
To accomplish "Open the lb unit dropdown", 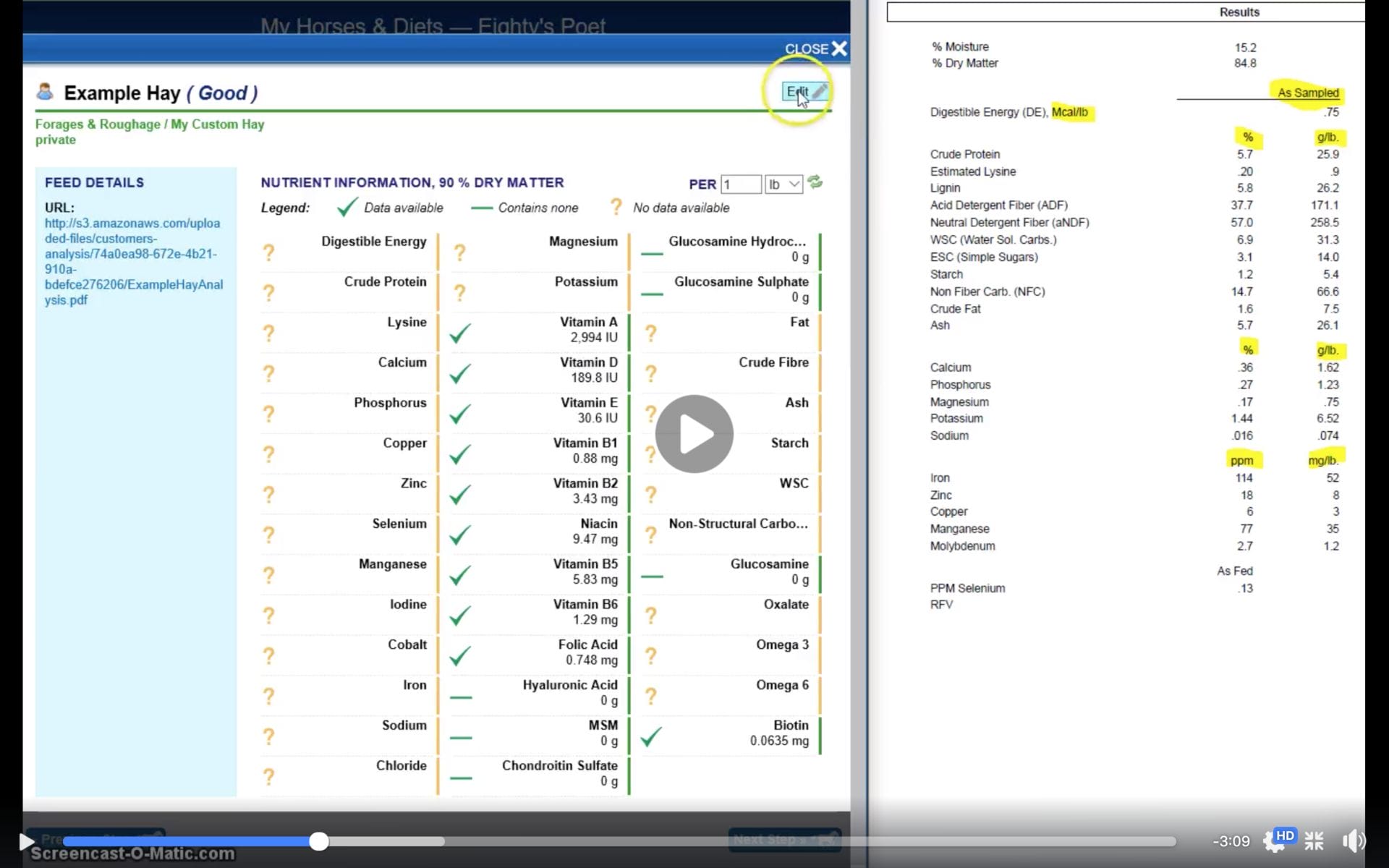I will click(783, 184).
